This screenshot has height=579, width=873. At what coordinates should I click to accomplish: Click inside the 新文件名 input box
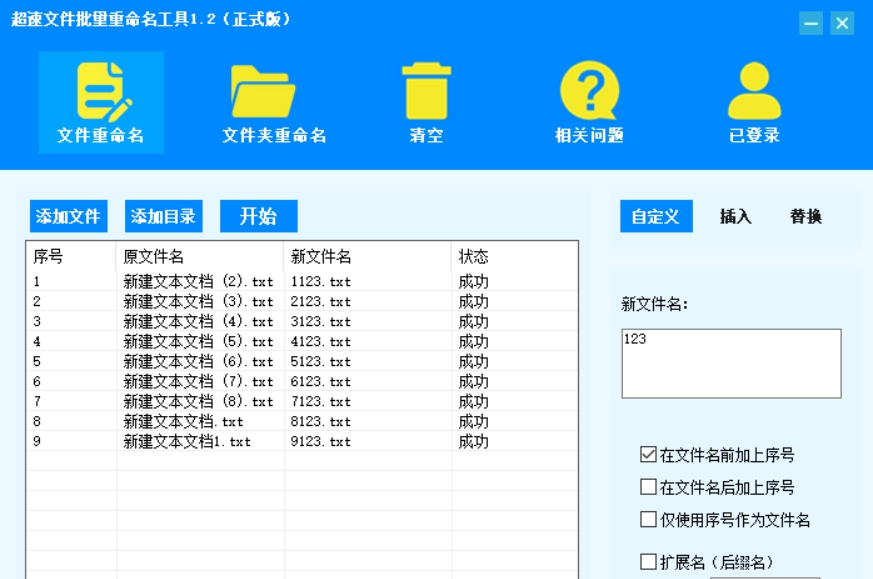[x=730, y=360]
